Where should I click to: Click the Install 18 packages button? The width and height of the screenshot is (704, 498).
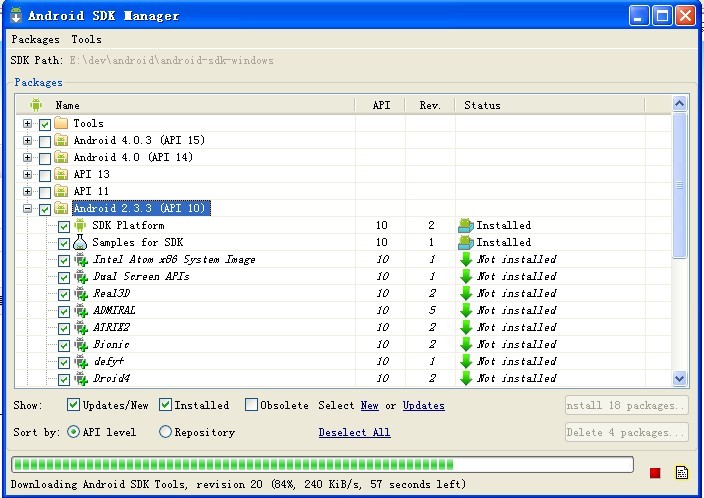tap(627, 405)
